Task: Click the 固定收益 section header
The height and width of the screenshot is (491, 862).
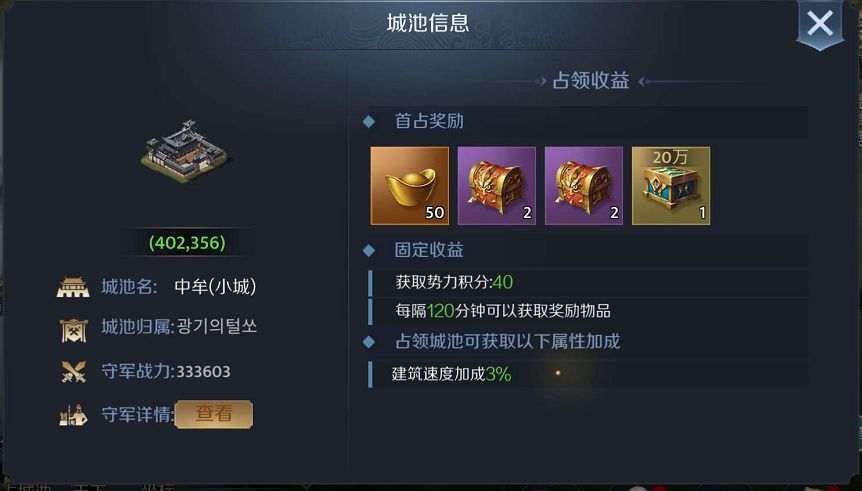Action: 429,250
